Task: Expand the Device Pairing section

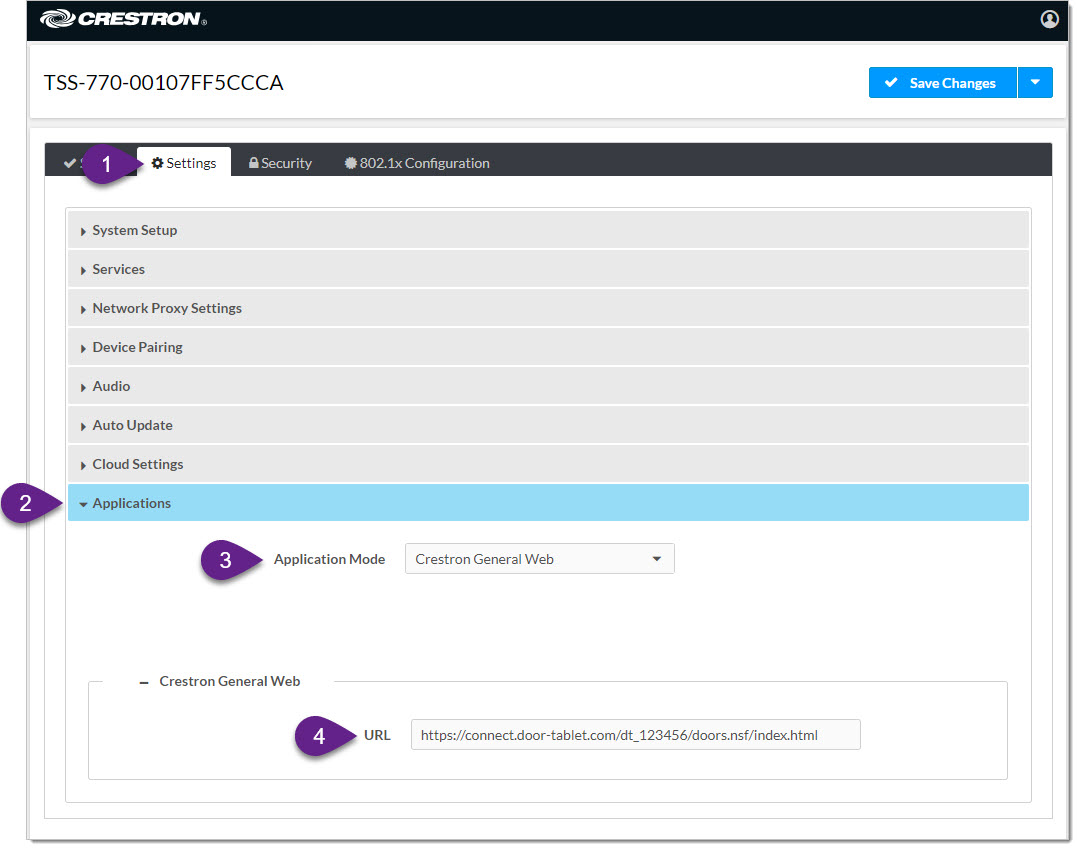Action: [x=137, y=347]
